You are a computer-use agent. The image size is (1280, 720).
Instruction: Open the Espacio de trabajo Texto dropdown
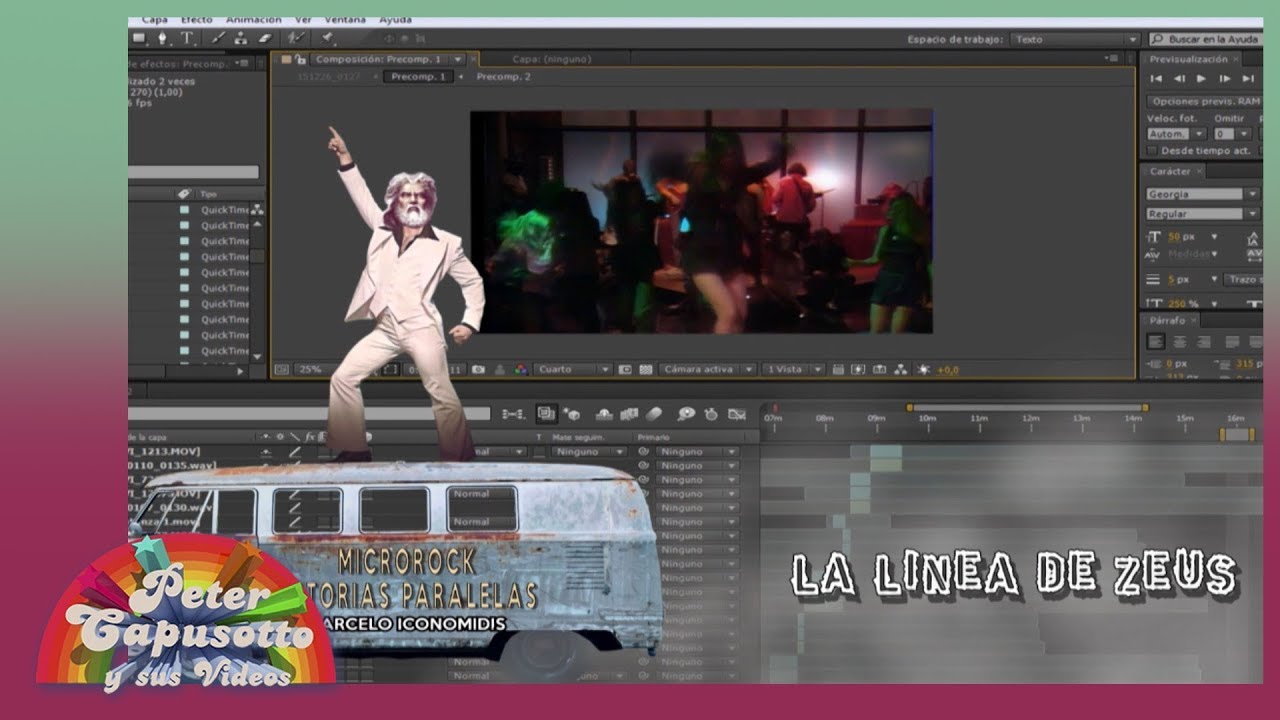click(1075, 39)
